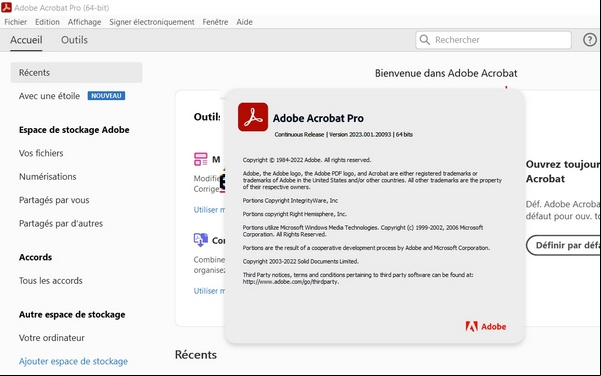Open the Aide menu
This screenshot has height=376, width=601.
(x=244, y=22)
